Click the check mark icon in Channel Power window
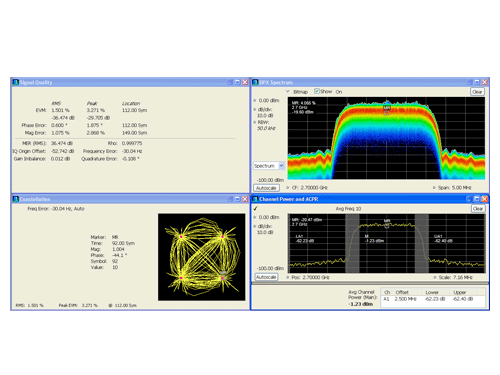 pyautogui.click(x=255, y=209)
